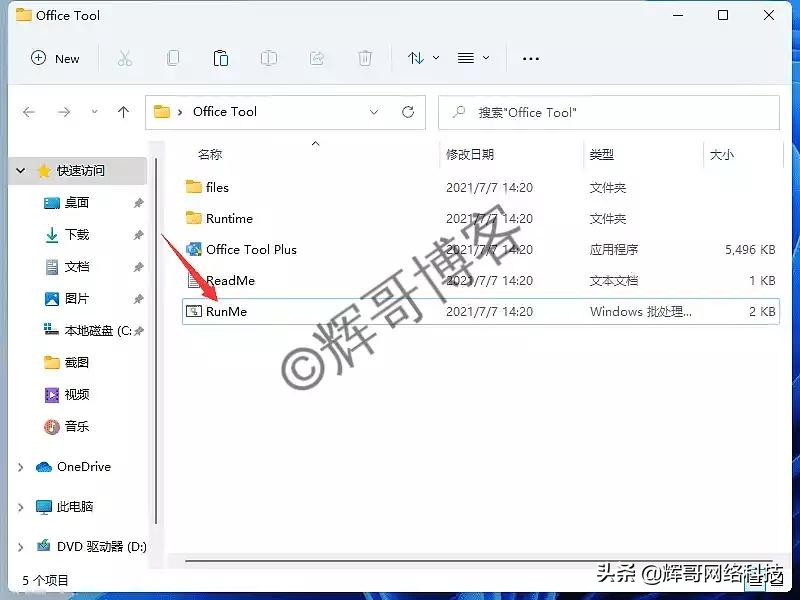Viewport: 800px width, 600px height.
Task: Click the Paste clipboard icon
Action: pos(221,59)
